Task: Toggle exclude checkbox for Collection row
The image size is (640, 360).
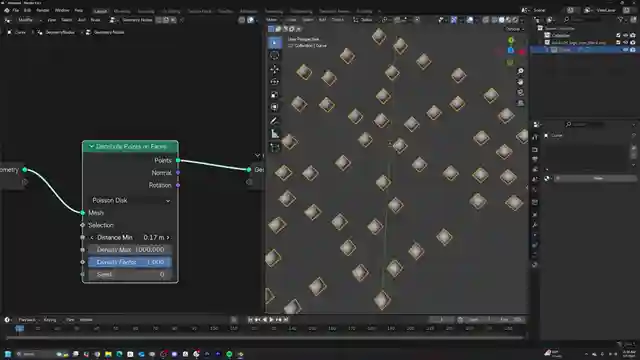Action: [618, 36]
